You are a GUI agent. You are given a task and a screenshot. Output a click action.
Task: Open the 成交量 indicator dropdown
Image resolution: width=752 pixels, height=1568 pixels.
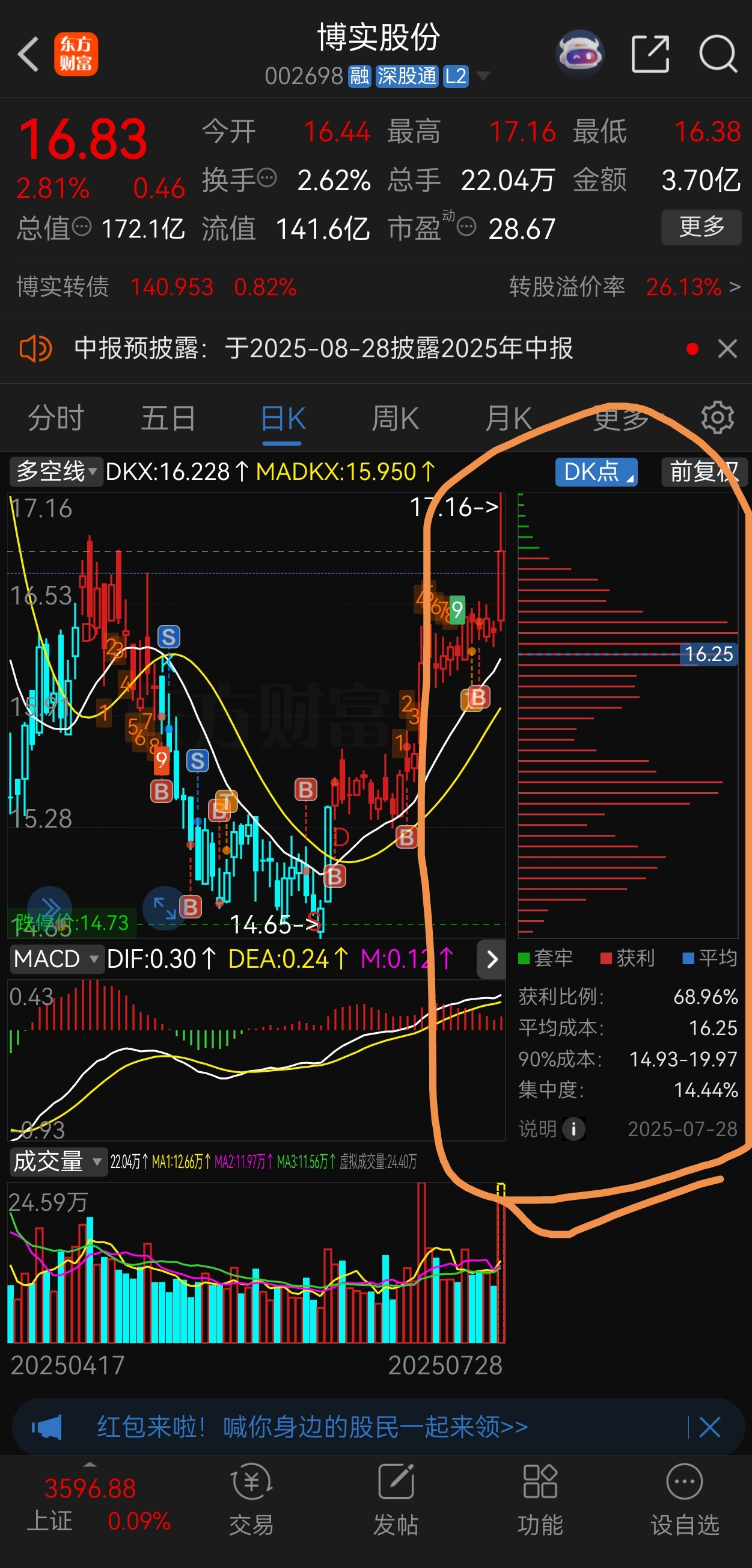pos(58,1161)
